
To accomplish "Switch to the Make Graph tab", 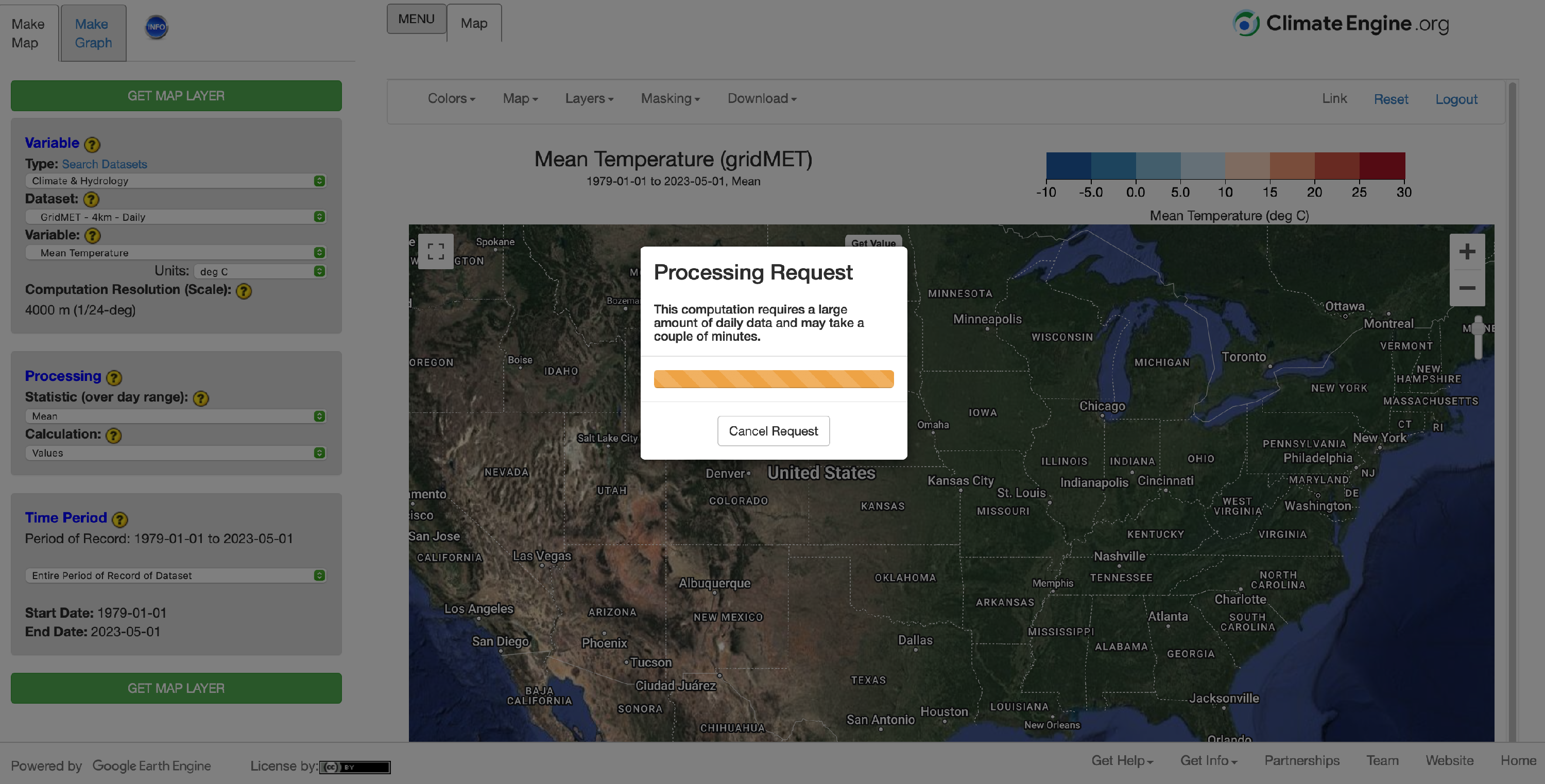I will tap(93, 33).
